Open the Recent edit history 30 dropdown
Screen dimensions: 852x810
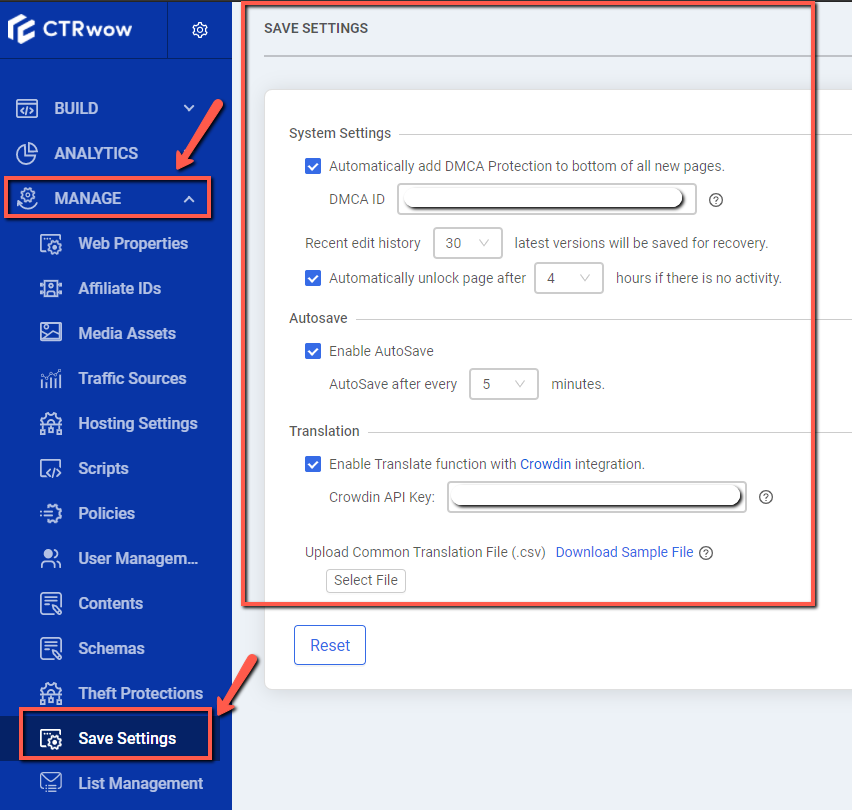pyautogui.click(x=467, y=243)
